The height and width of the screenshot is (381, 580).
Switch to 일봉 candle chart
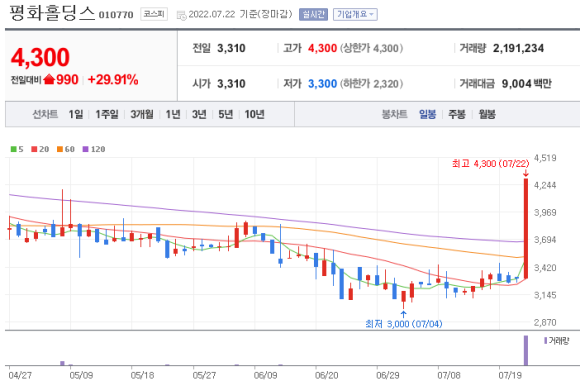427,114
